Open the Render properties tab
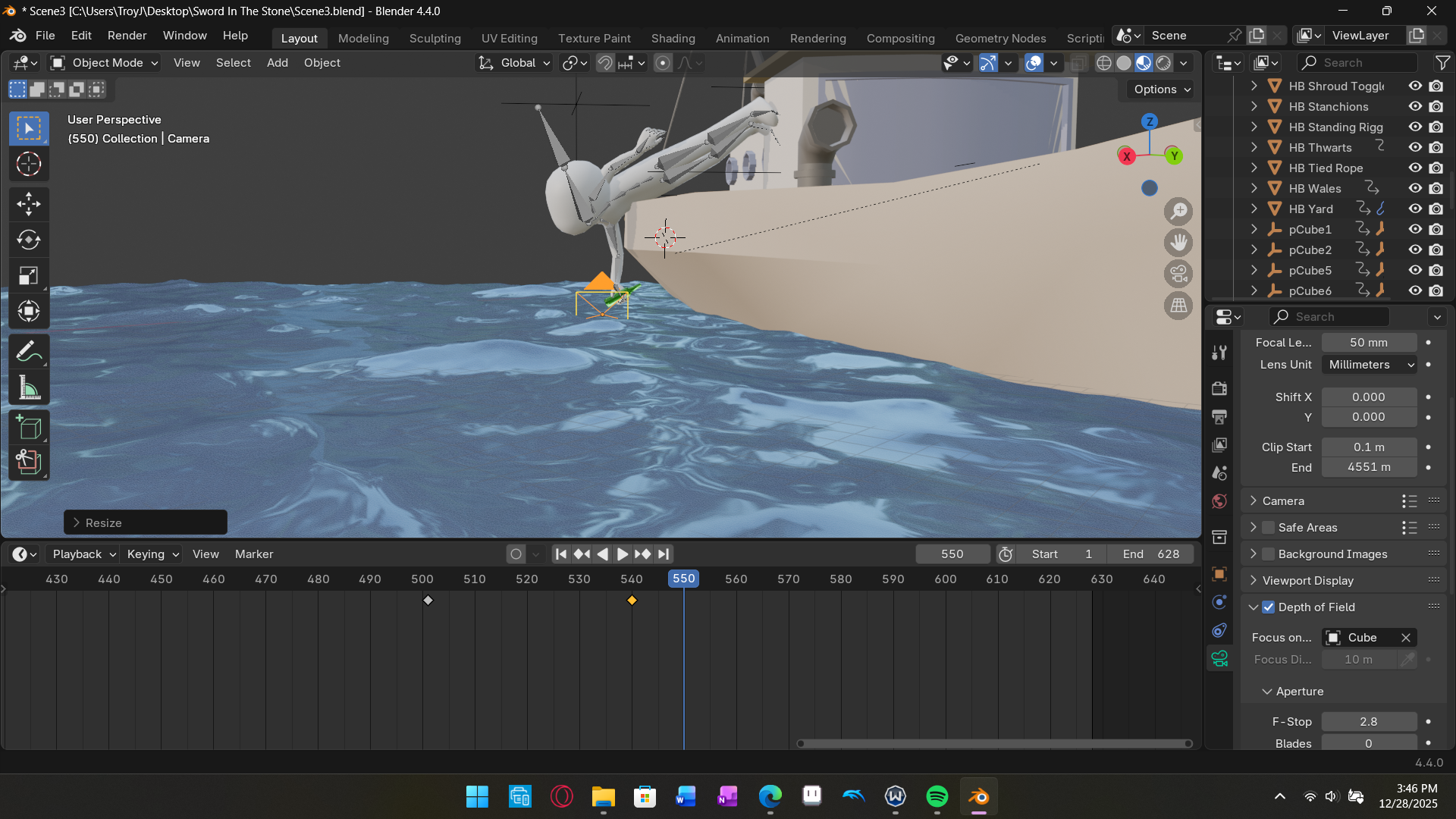1456x819 pixels. [1219, 388]
